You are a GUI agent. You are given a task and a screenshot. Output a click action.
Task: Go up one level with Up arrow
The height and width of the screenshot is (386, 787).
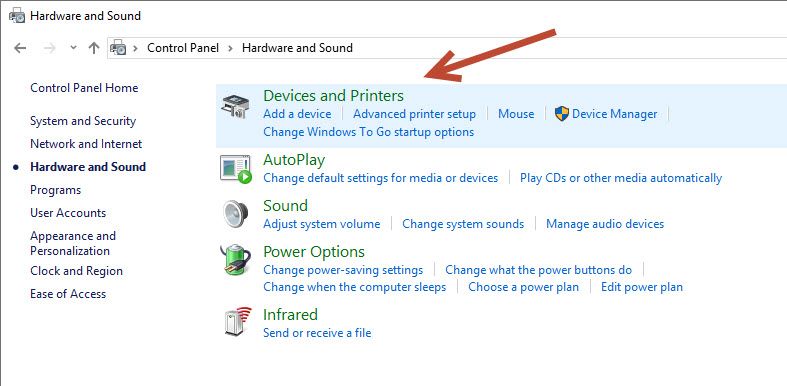coord(94,48)
